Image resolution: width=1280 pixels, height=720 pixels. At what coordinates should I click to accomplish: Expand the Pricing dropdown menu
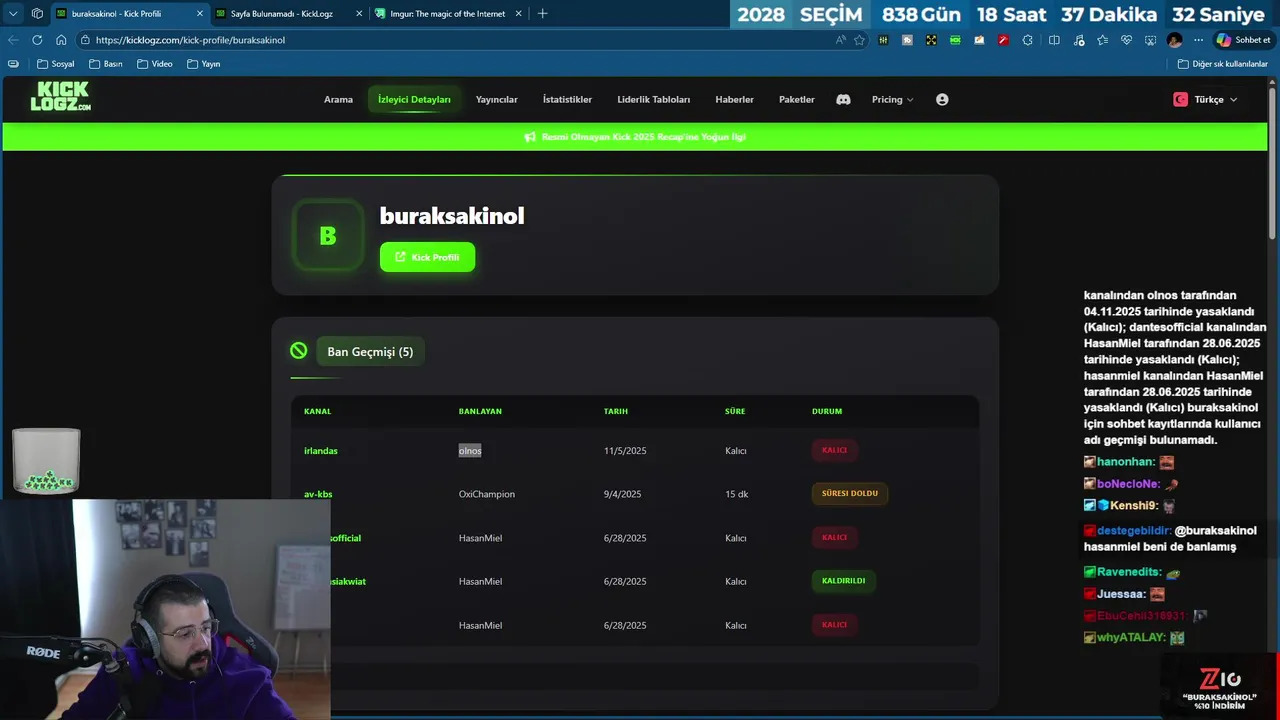[892, 100]
